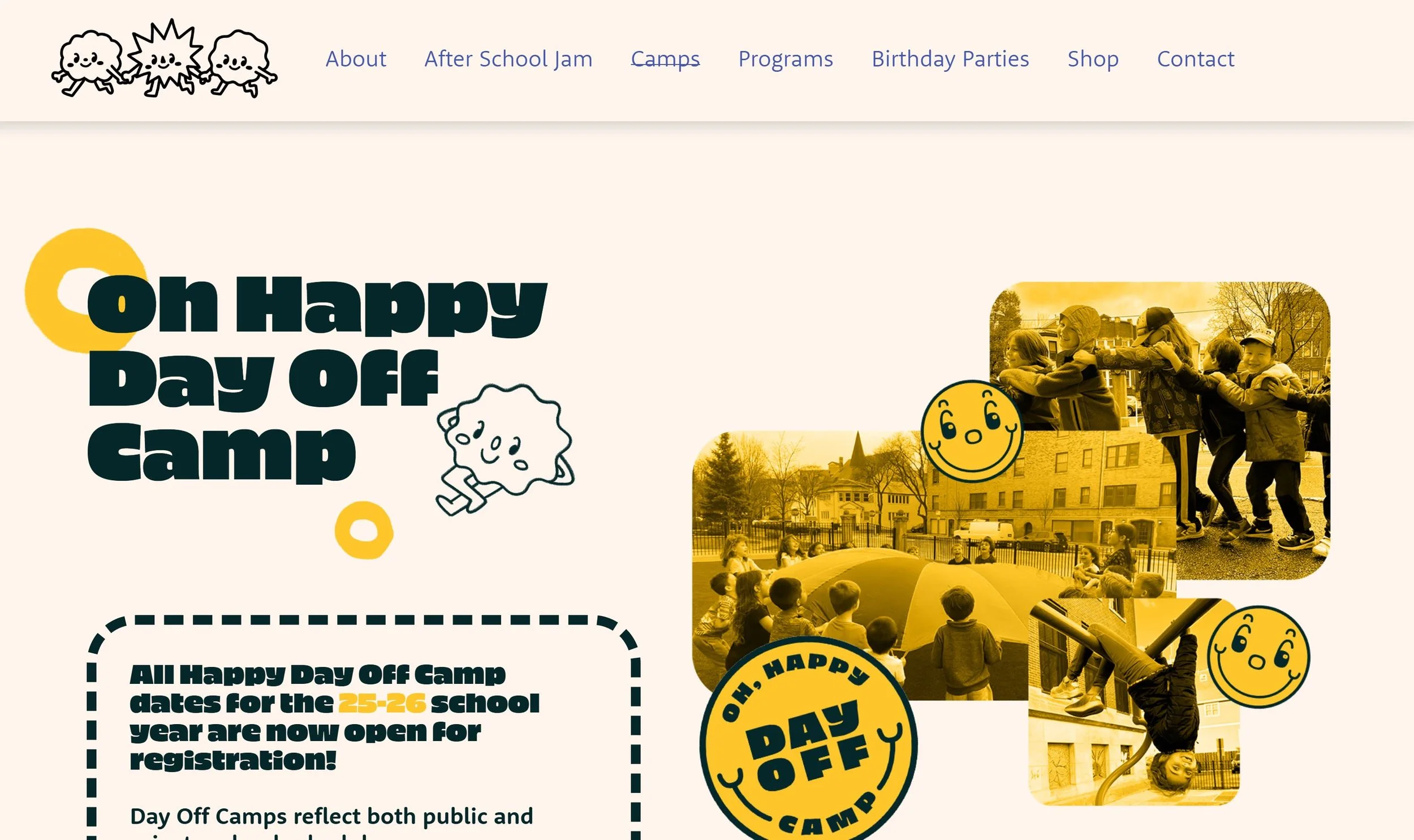Image resolution: width=1414 pixels, height=840 pixels.
Task: Select the underlined Camps nav item
Action: pos(665,59)
